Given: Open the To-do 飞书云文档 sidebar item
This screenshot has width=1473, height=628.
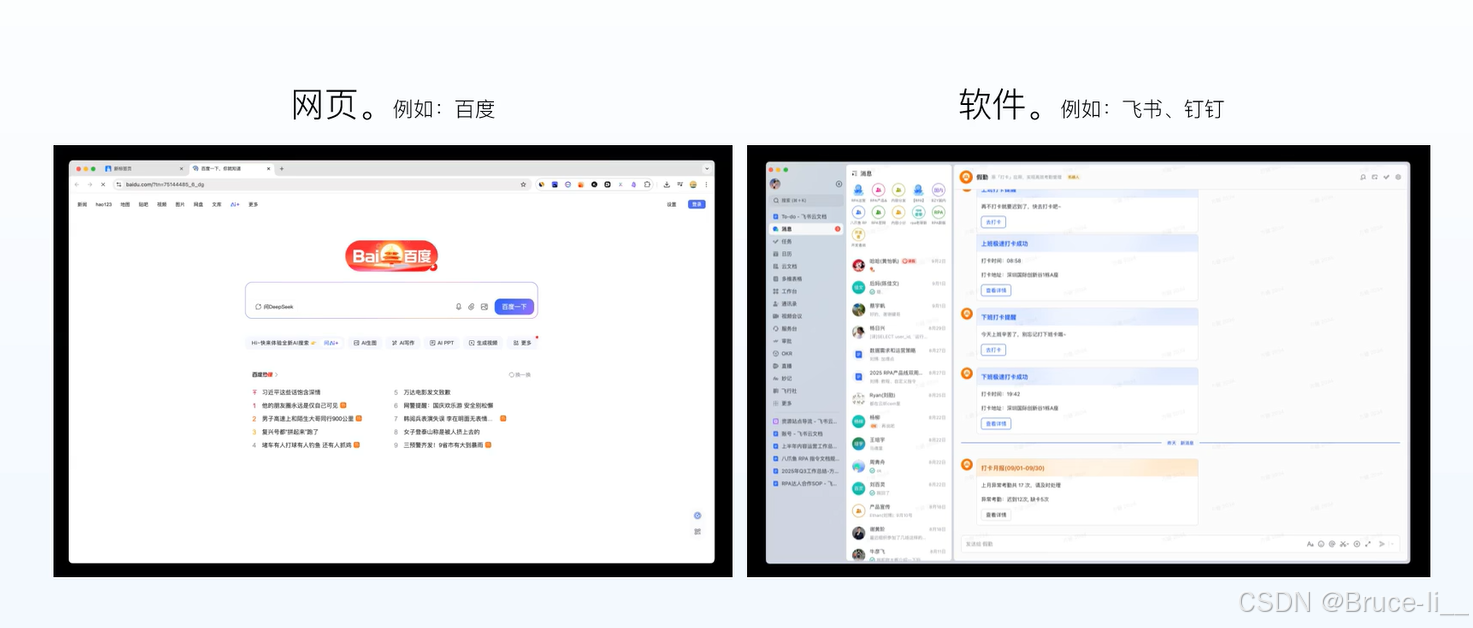Looking at the screenshot, I should point(808,216).
